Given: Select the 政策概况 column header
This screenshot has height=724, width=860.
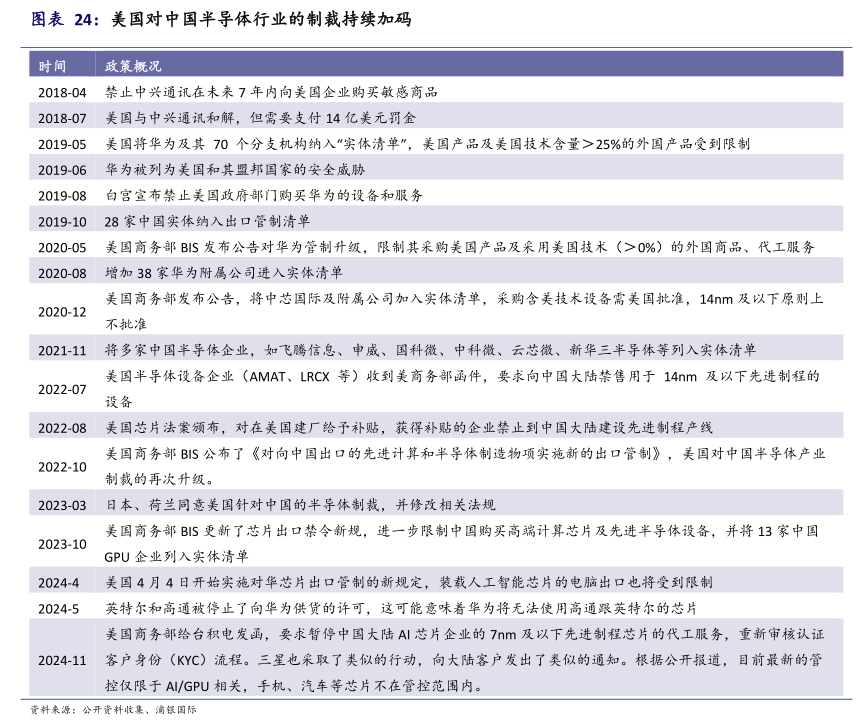Looking at the screenshot, I should [133, 66].
